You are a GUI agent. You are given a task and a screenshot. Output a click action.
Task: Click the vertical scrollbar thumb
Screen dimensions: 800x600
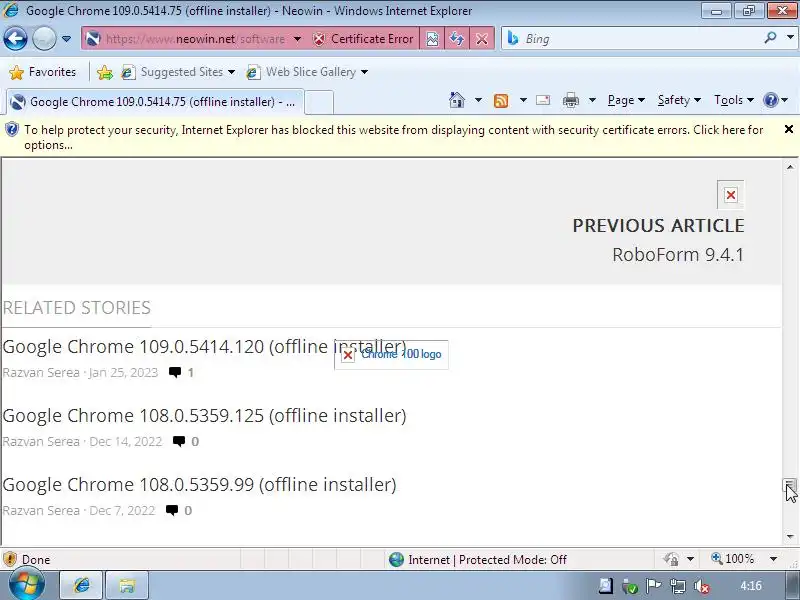coord(790,485)
